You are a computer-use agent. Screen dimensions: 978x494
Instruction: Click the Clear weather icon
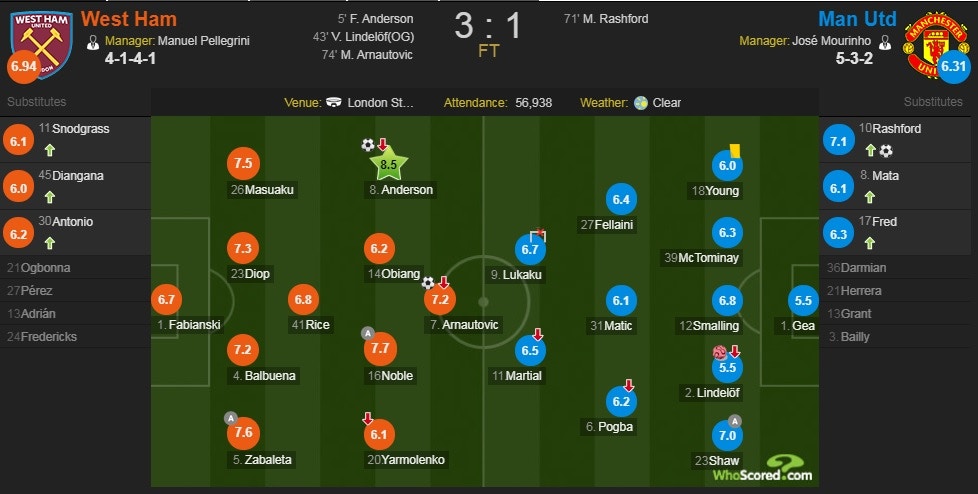pos(641,103)
